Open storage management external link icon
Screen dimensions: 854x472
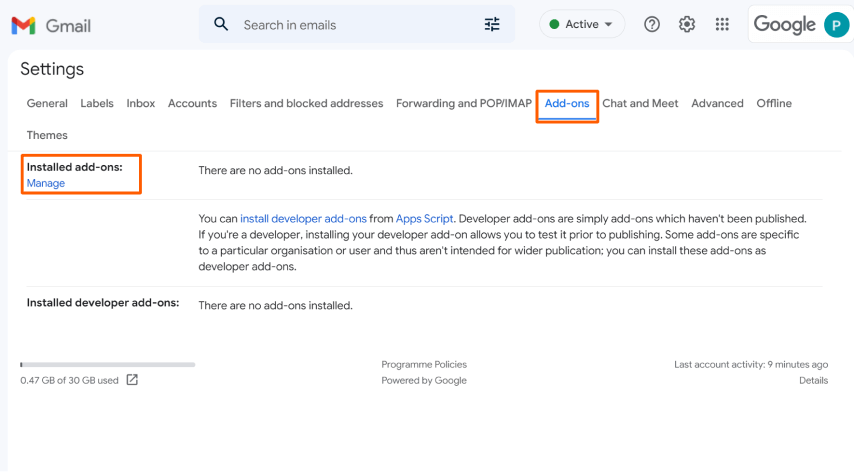(132, 379)
